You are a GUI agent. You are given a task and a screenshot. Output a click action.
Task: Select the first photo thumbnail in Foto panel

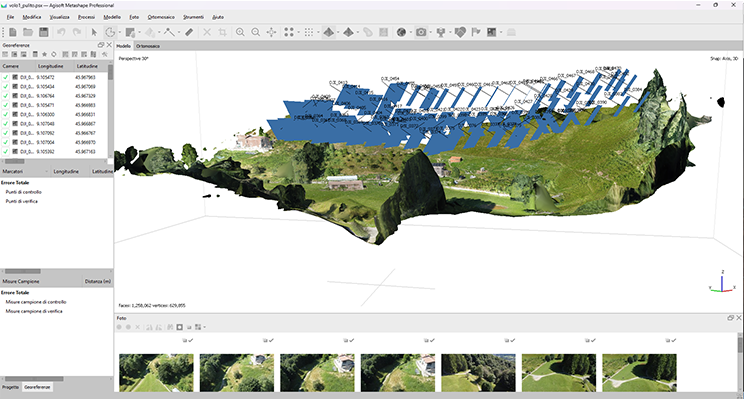click(156, 372)
